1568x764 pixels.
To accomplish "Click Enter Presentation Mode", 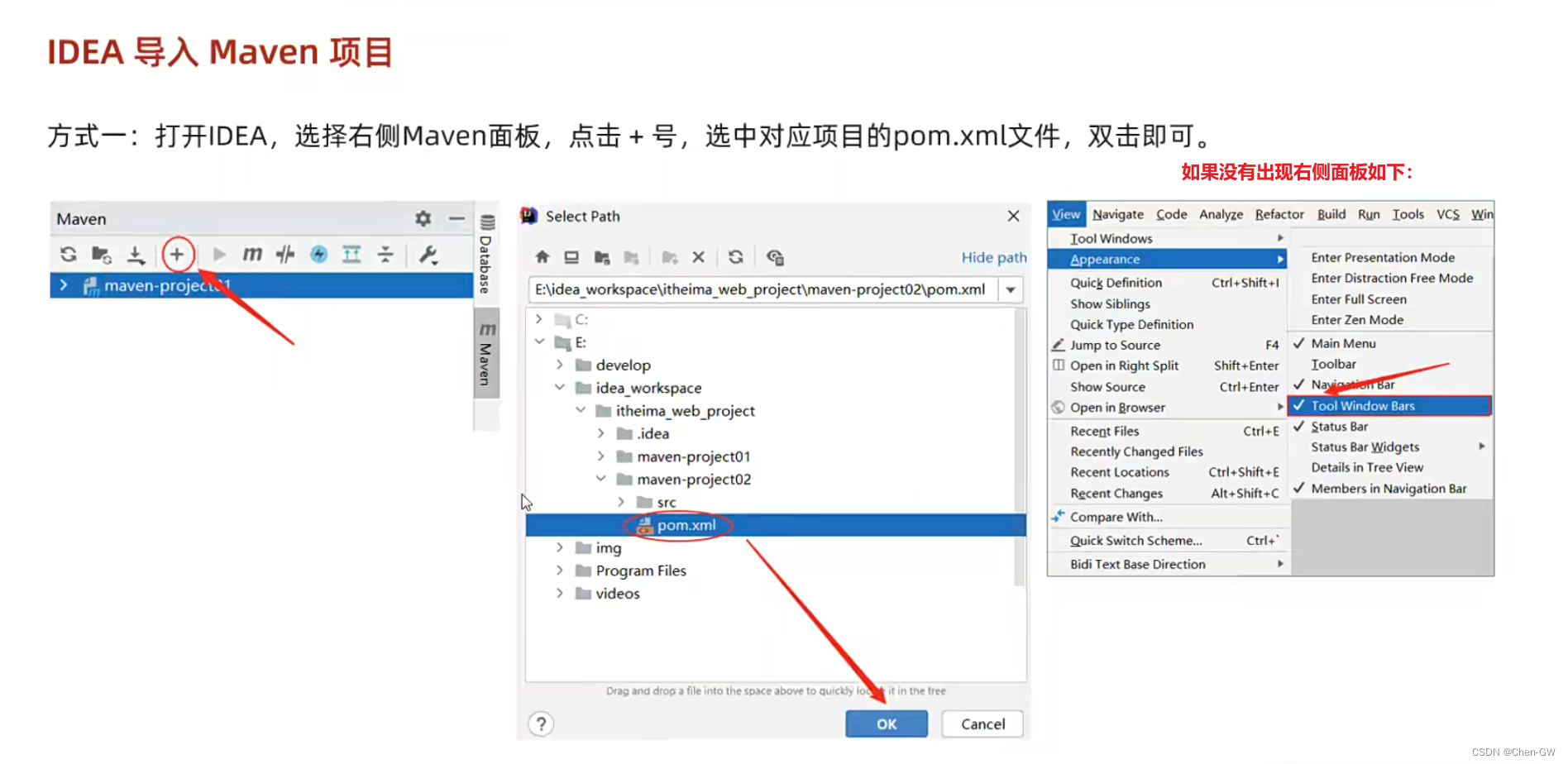I will tap(1391, 257).
